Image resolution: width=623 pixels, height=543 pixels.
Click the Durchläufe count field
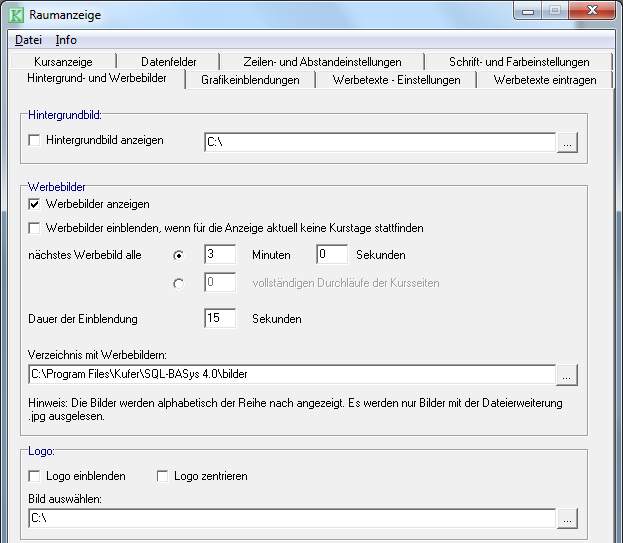[220, 282]
